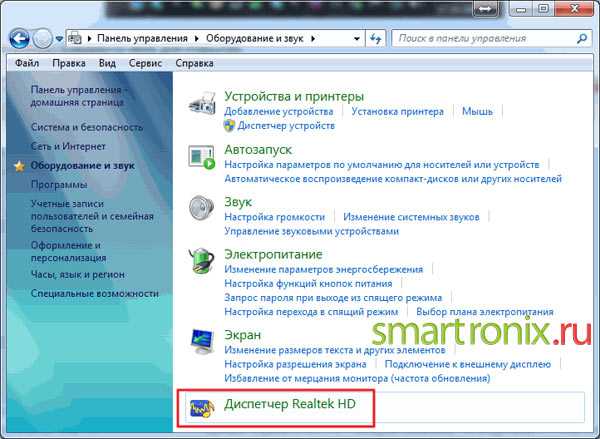Open Специальные возможности category
This screenshot has height=439, width=600.
95,294
